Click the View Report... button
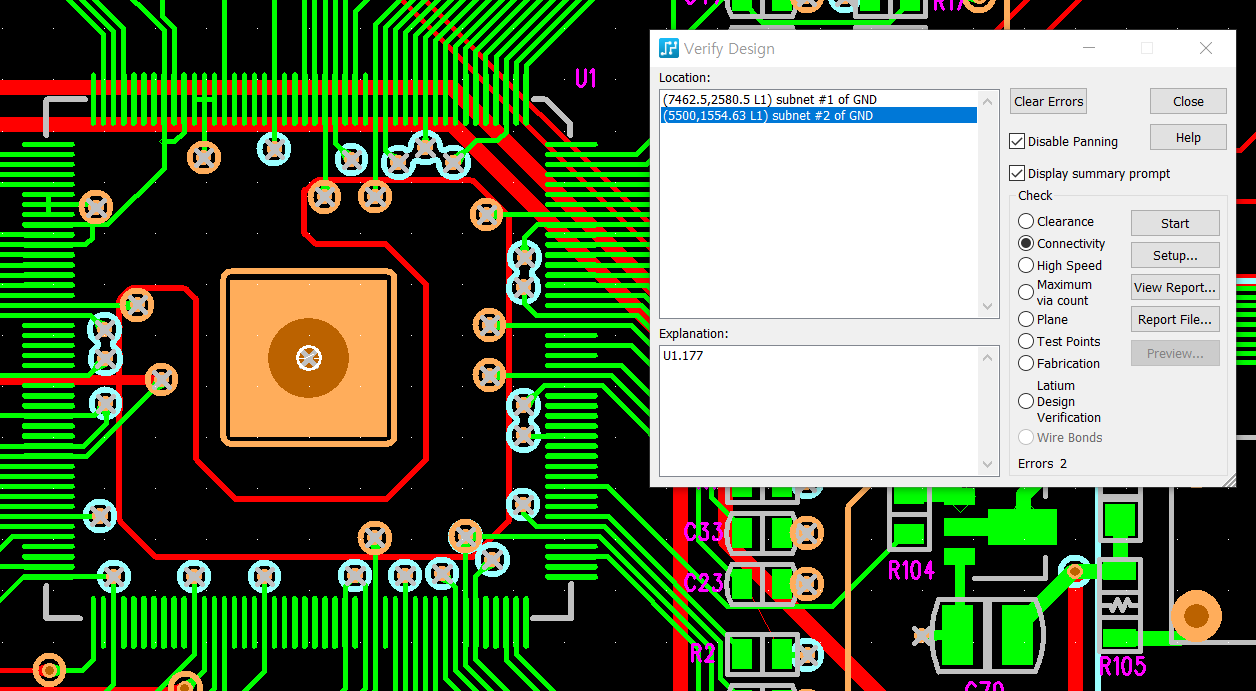 point(1175,288)
